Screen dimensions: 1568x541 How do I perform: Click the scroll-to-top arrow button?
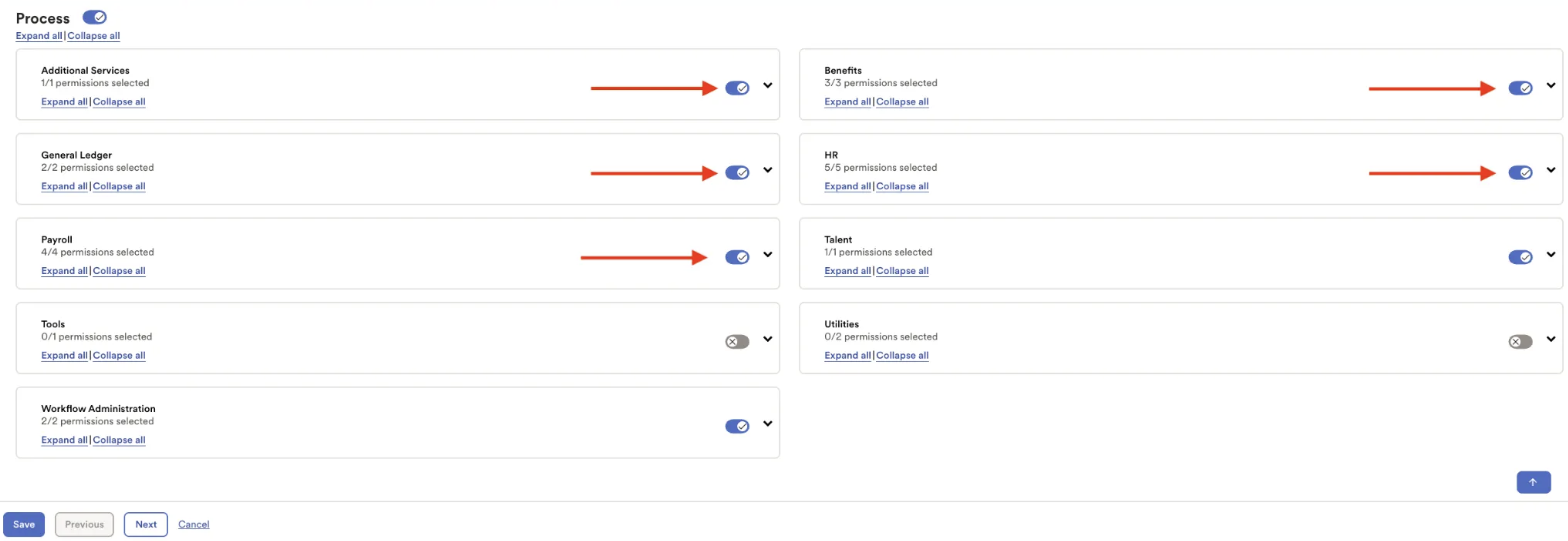click(x=1533, y=482)
